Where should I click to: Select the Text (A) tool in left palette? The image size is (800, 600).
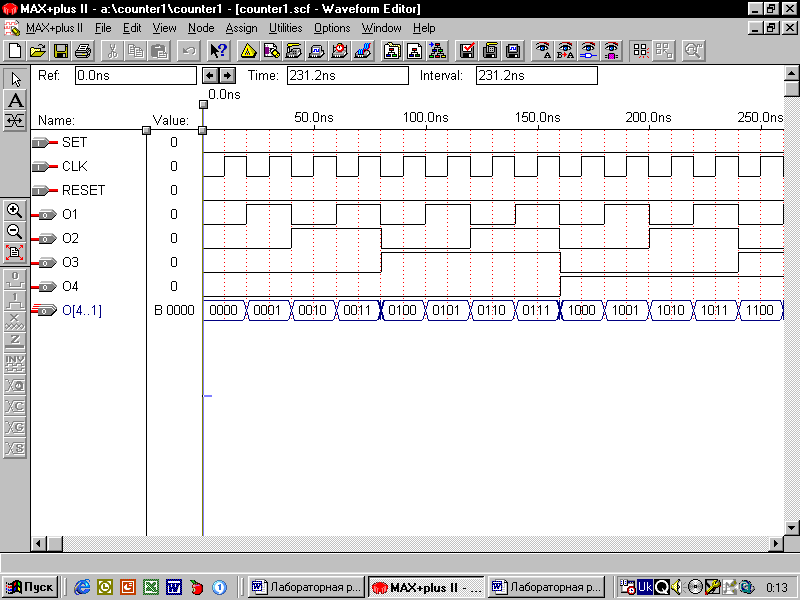click(15, 100)
